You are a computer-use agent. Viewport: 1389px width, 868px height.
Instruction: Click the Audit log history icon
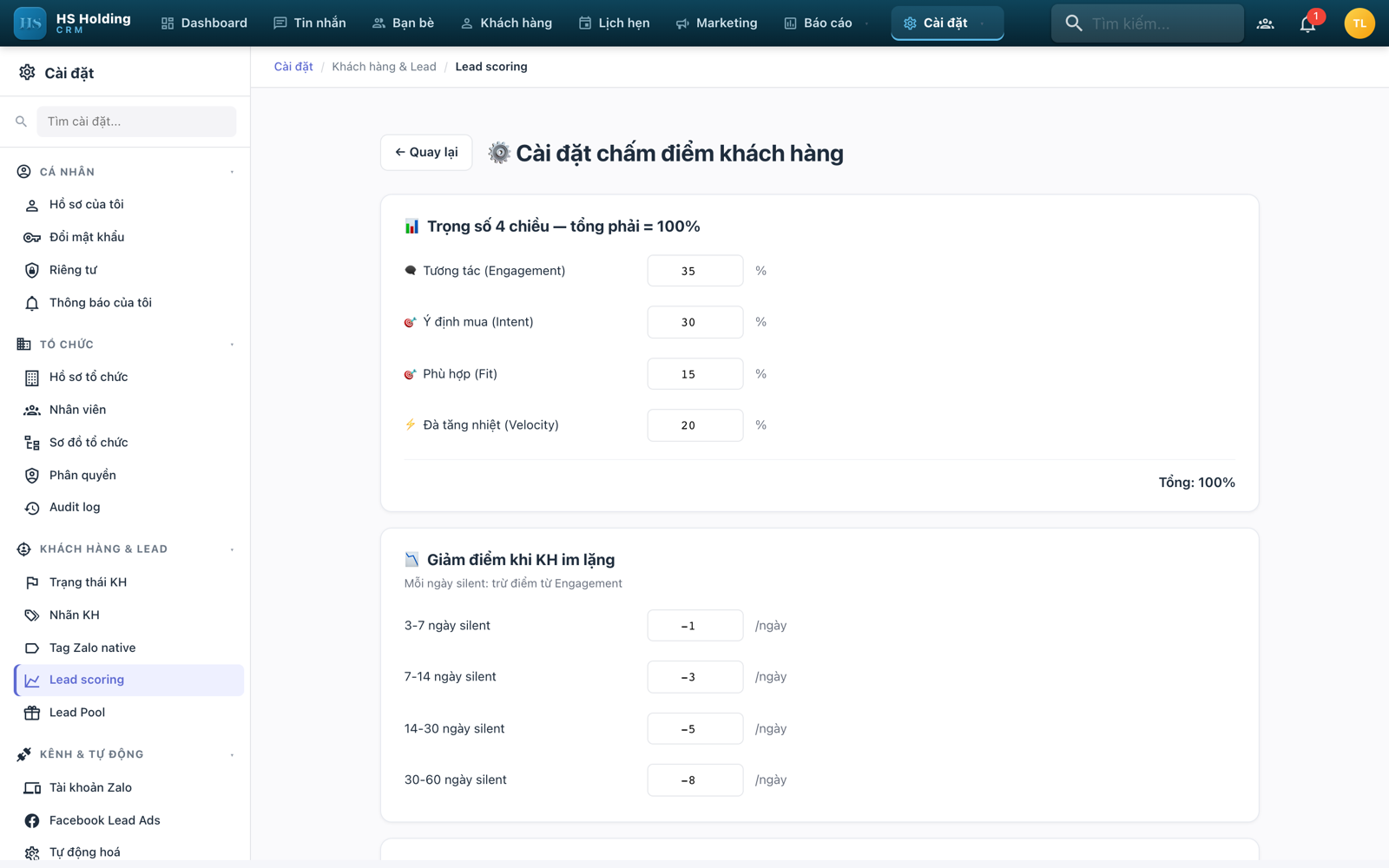[32, 508]
